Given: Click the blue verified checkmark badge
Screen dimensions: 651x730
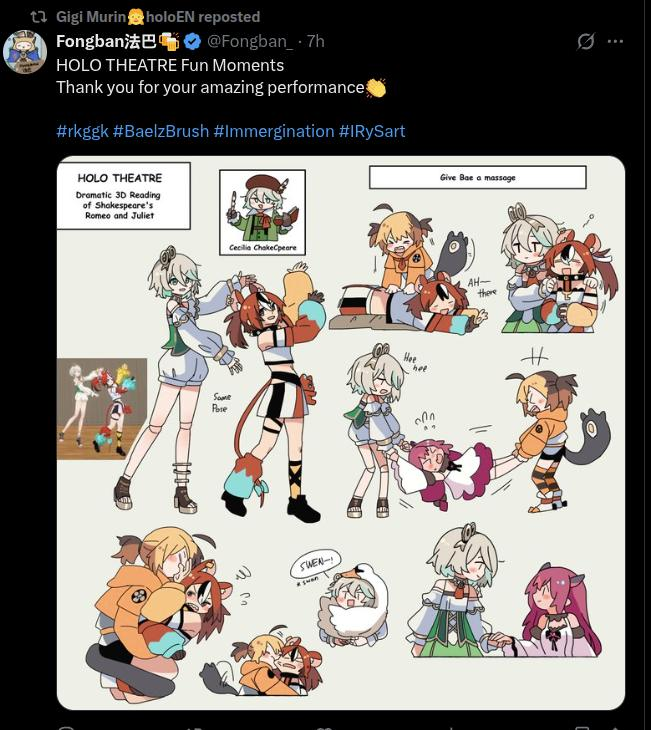Looking at the screenshot, I should pos(192,41).
